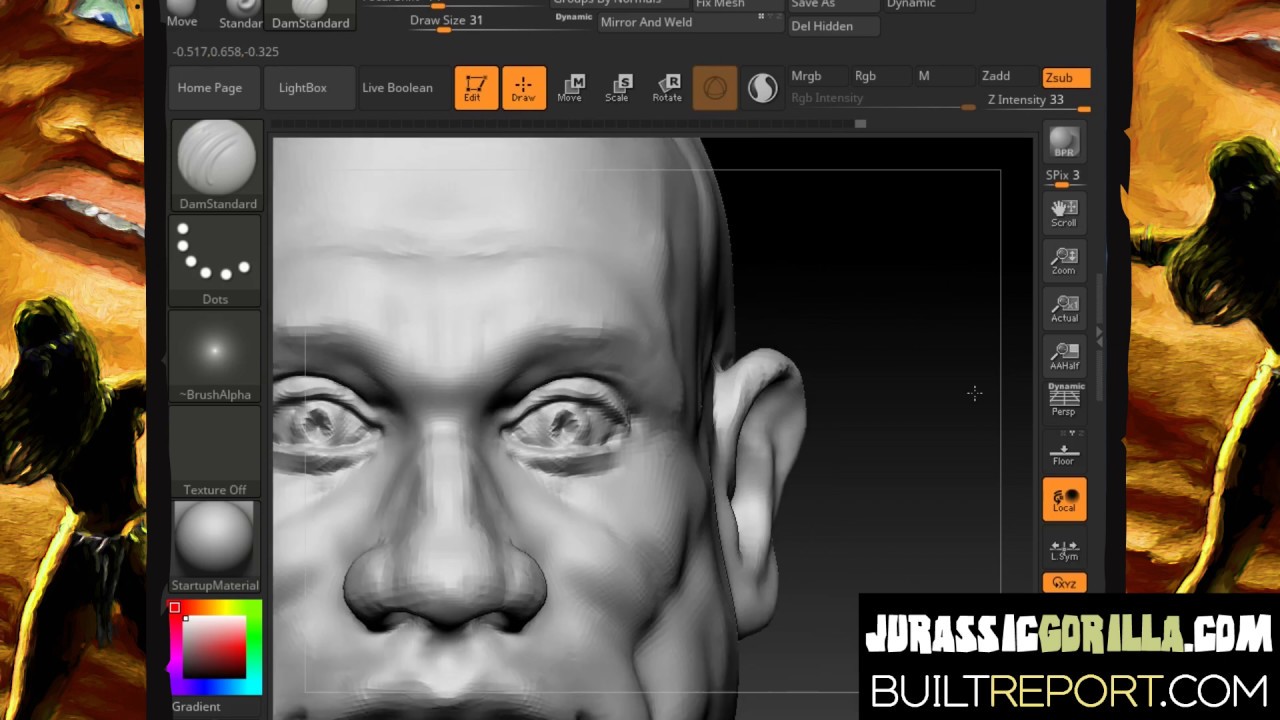Image resolution: width=1280 pixels, height=720 pixels.
Task: Toggle the XYZ rotation button
Action: click(1064, 583)
